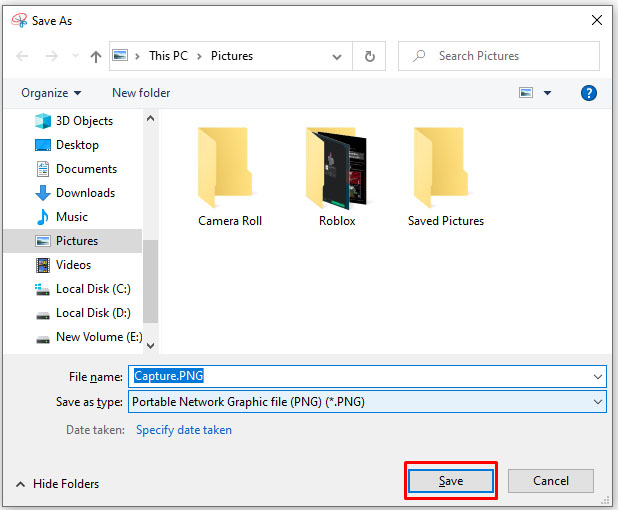Screen dimensions: 618x510
Task: Open New Volume (E:) in sidebar
Action: pos(88,337)
